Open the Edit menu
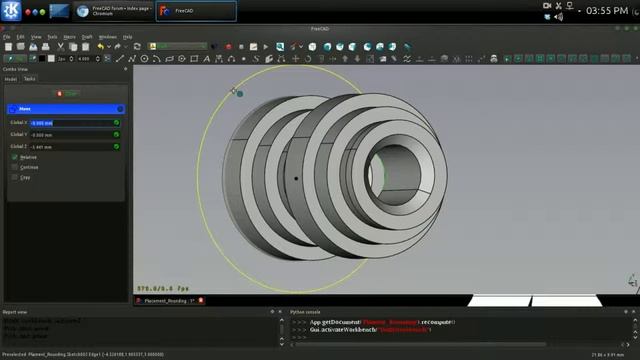 pos(20,37)
